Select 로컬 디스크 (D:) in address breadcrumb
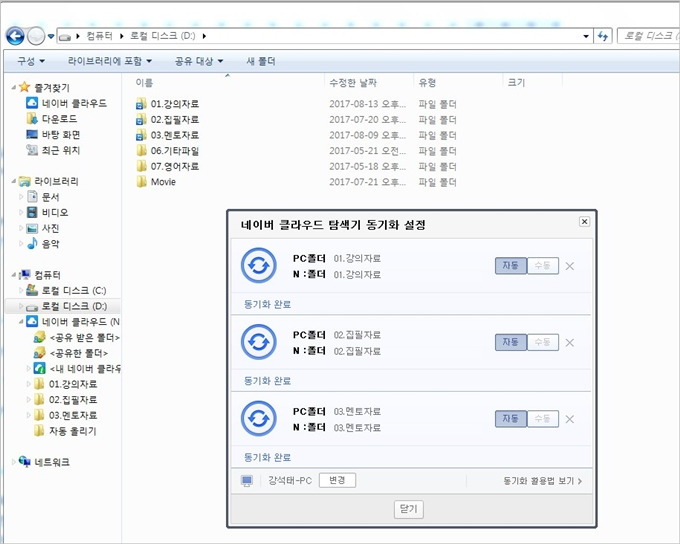 tap(163, 36)
